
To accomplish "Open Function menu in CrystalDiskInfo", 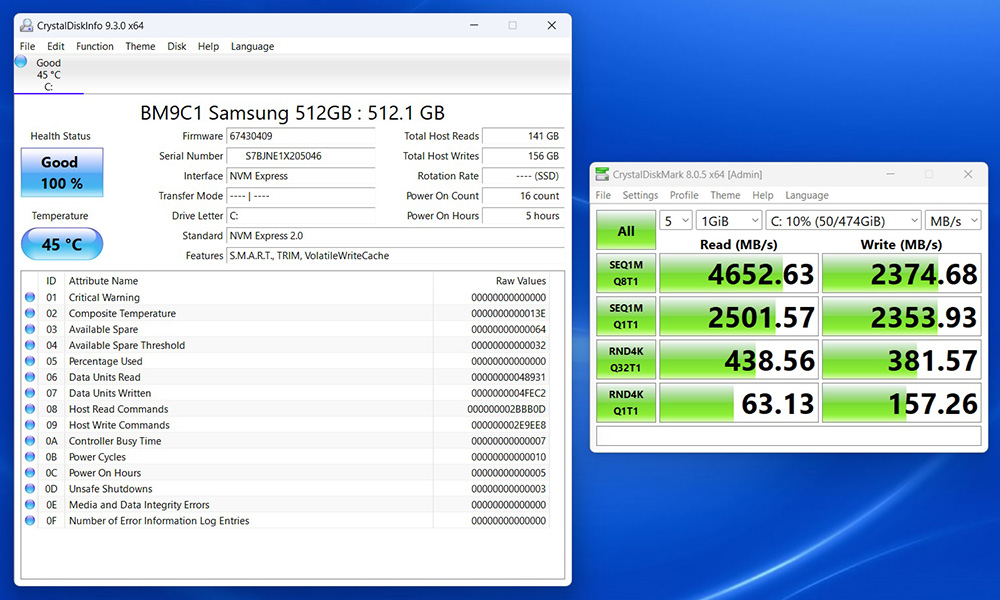I will [x=94, y=46].
